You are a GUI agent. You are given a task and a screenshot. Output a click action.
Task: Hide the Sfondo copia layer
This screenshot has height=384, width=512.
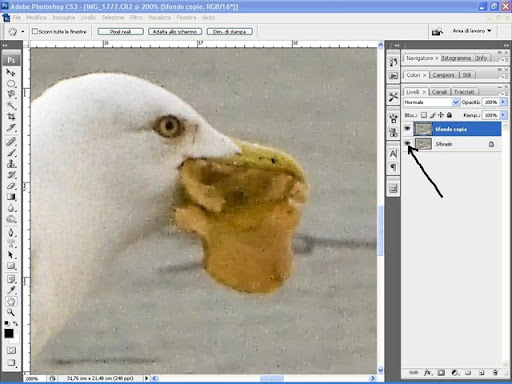point(407,128)
